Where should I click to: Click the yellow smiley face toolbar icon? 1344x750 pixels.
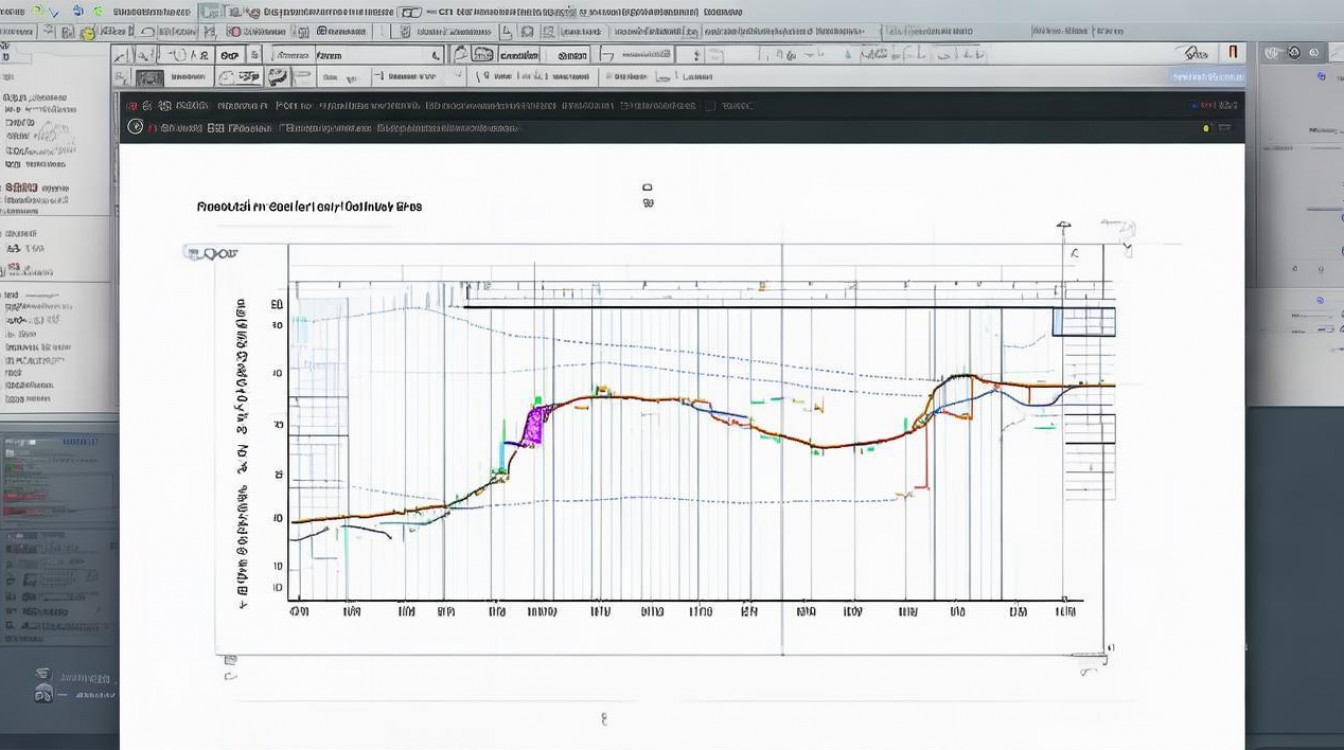point(89,34)
